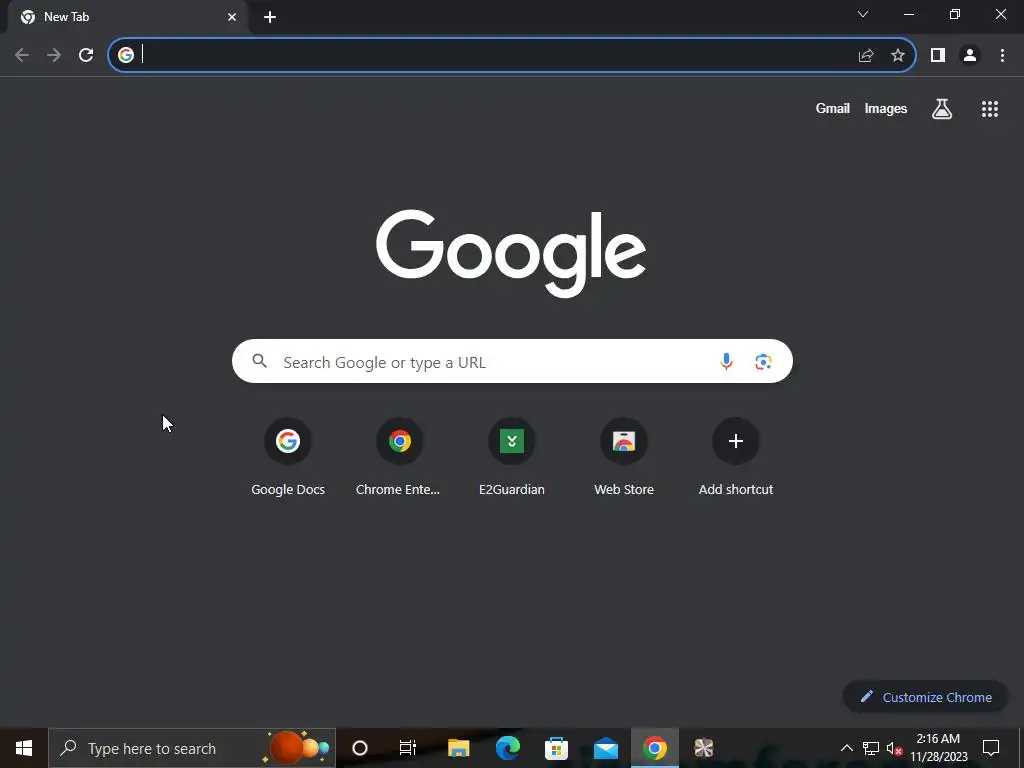Click the Google search box

(x=512, y=361)
